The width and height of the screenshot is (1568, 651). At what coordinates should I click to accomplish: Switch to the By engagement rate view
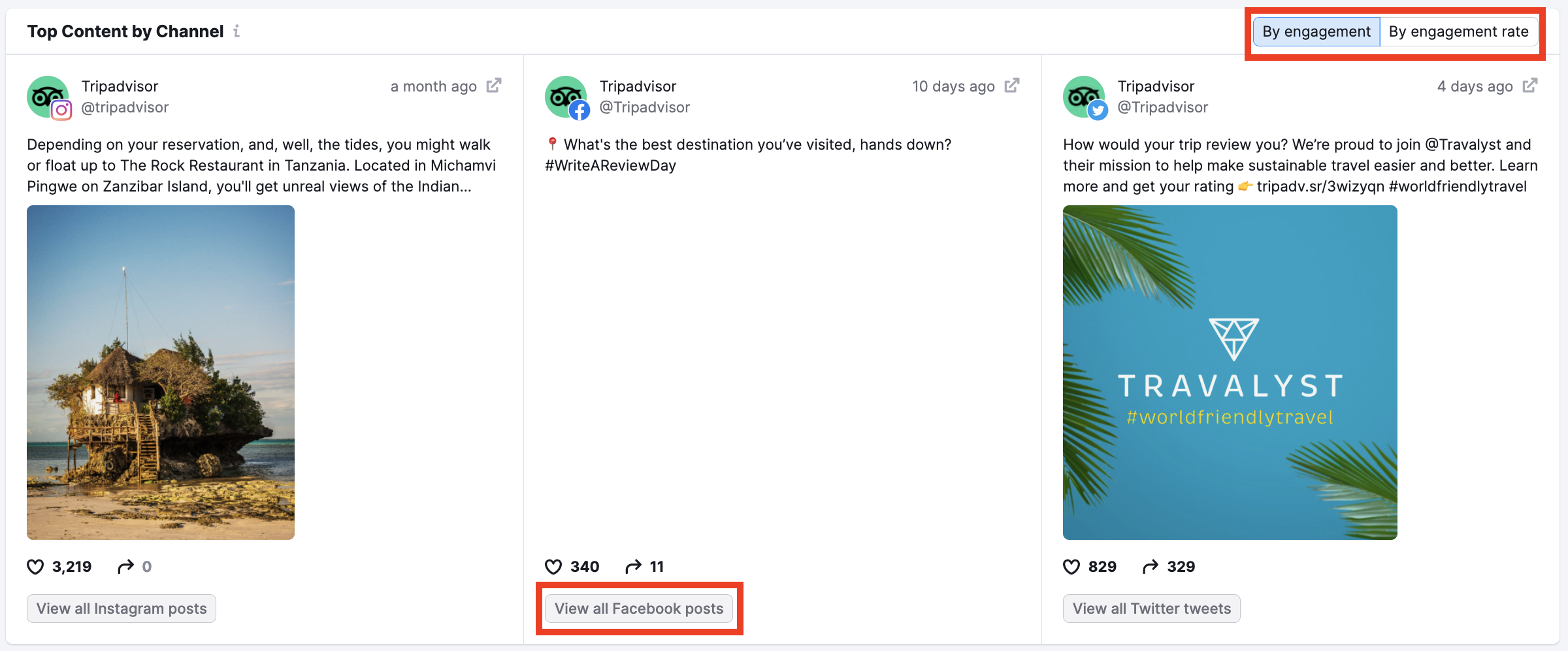tap(1460, 31)
